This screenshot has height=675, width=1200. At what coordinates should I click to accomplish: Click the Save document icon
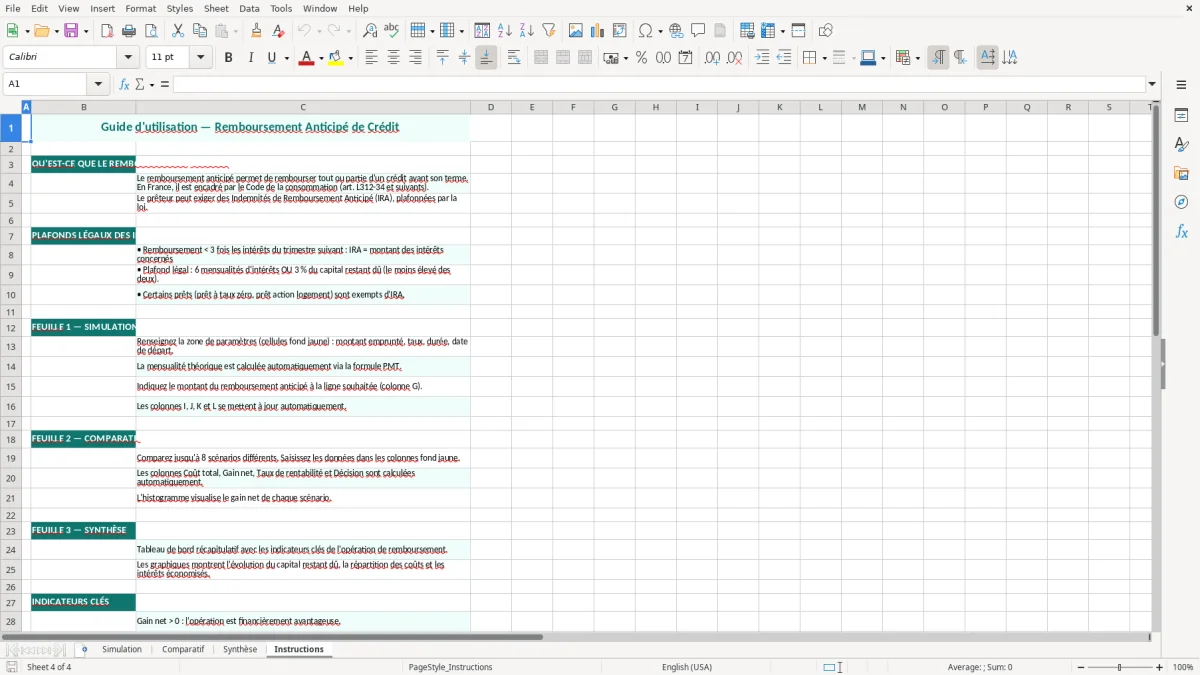pyautogui.click(x=71, y=31)
